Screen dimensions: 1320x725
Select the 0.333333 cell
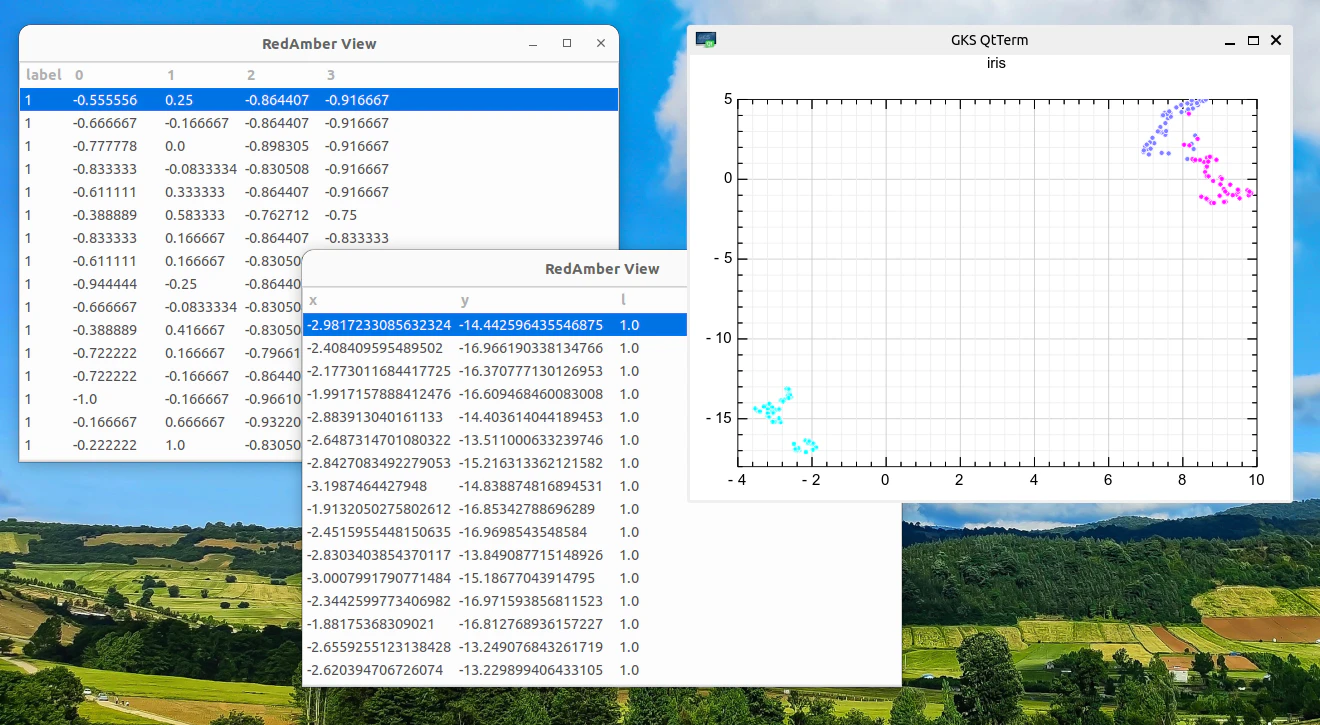[x=195, y=192]
